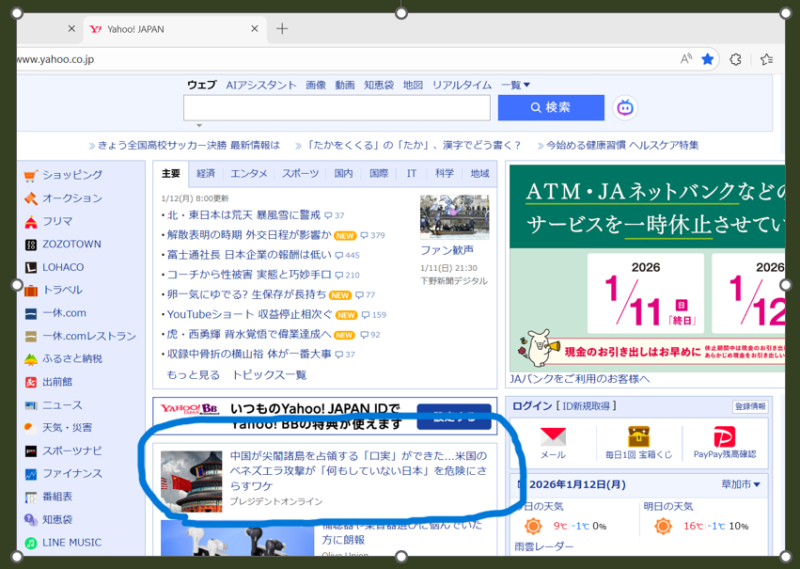Click the favorites star in address bar
Viewport: 800px width, 569px height.
(708, 59)
